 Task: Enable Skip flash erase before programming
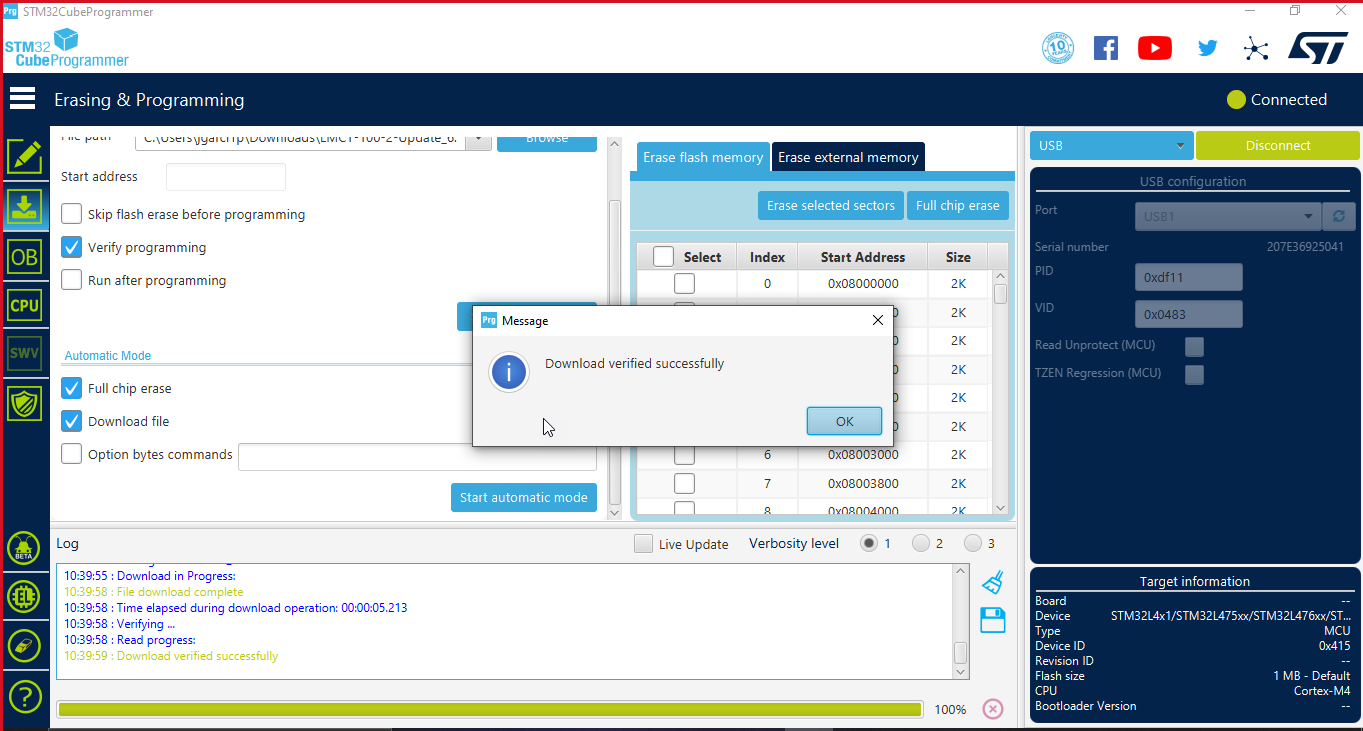click(x=72, y=214)
